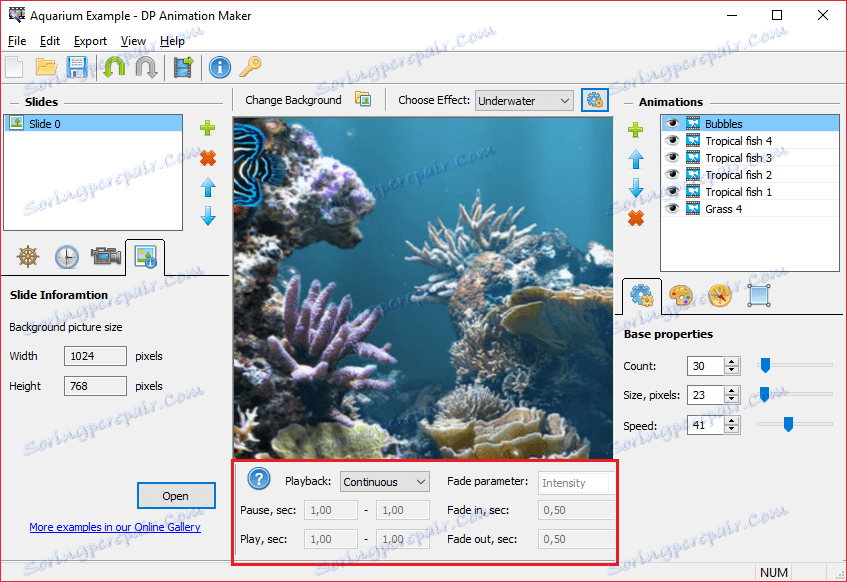Screen dimensions: 847x582
Task: Toggle visibility of Tropical fish 3
Action: point(672,158)
